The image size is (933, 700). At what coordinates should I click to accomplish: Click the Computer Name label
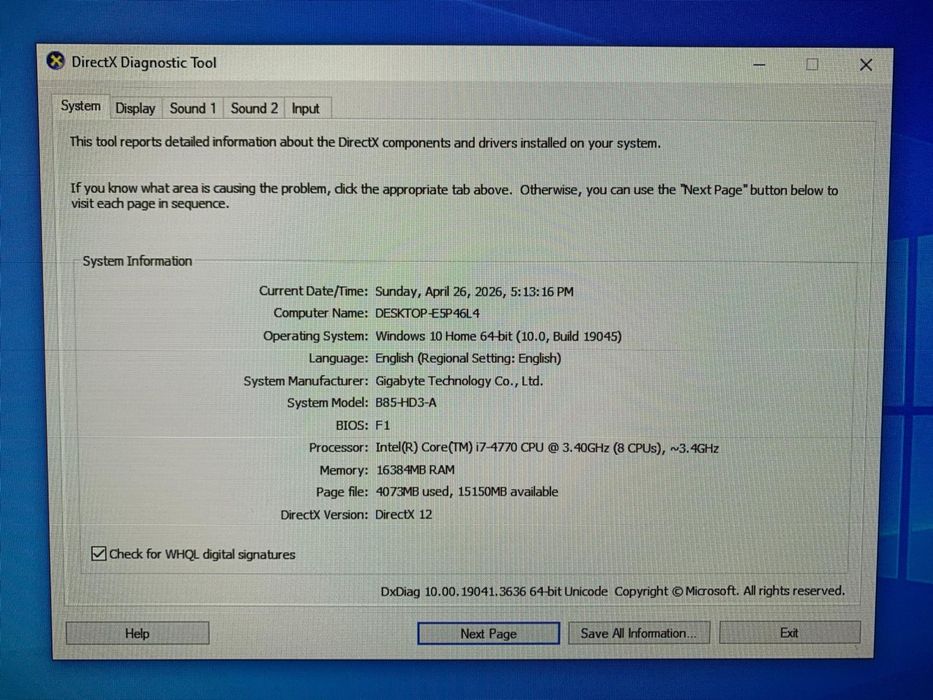pyautogui.click(x=321, y=313)
